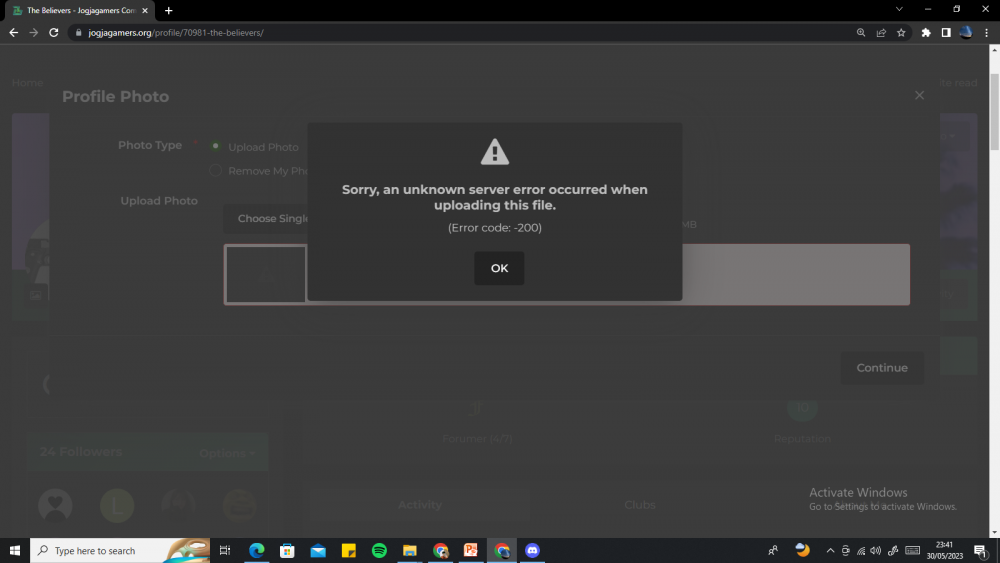1000x563 pixels.
Task: Open the network status tray icon
Action: (861, 550)
